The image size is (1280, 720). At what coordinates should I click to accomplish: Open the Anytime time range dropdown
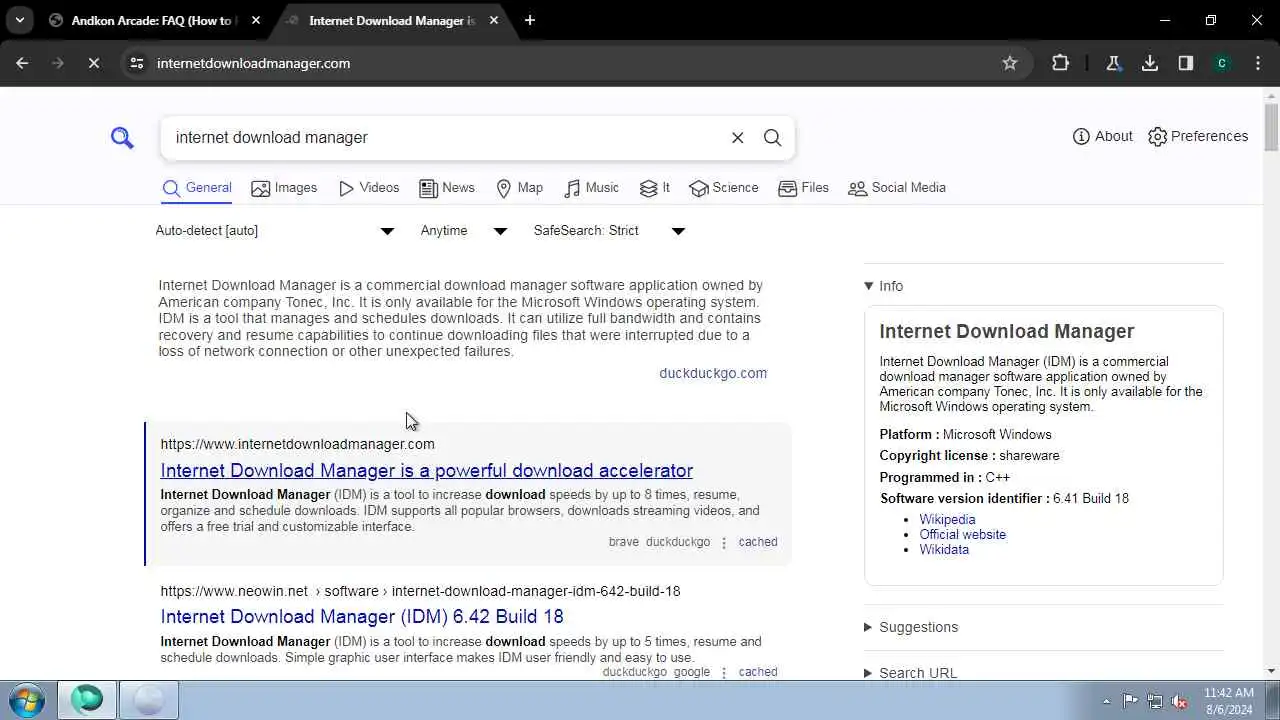point(464,231)
